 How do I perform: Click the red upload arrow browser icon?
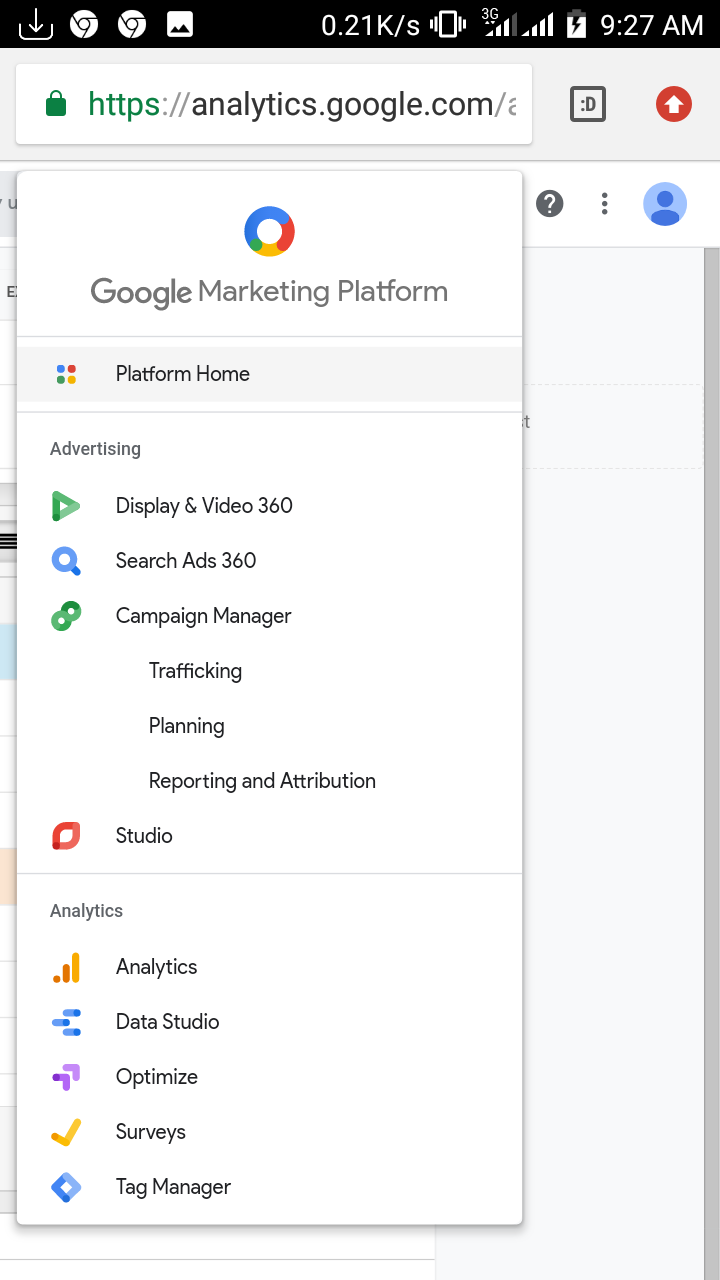674,104
